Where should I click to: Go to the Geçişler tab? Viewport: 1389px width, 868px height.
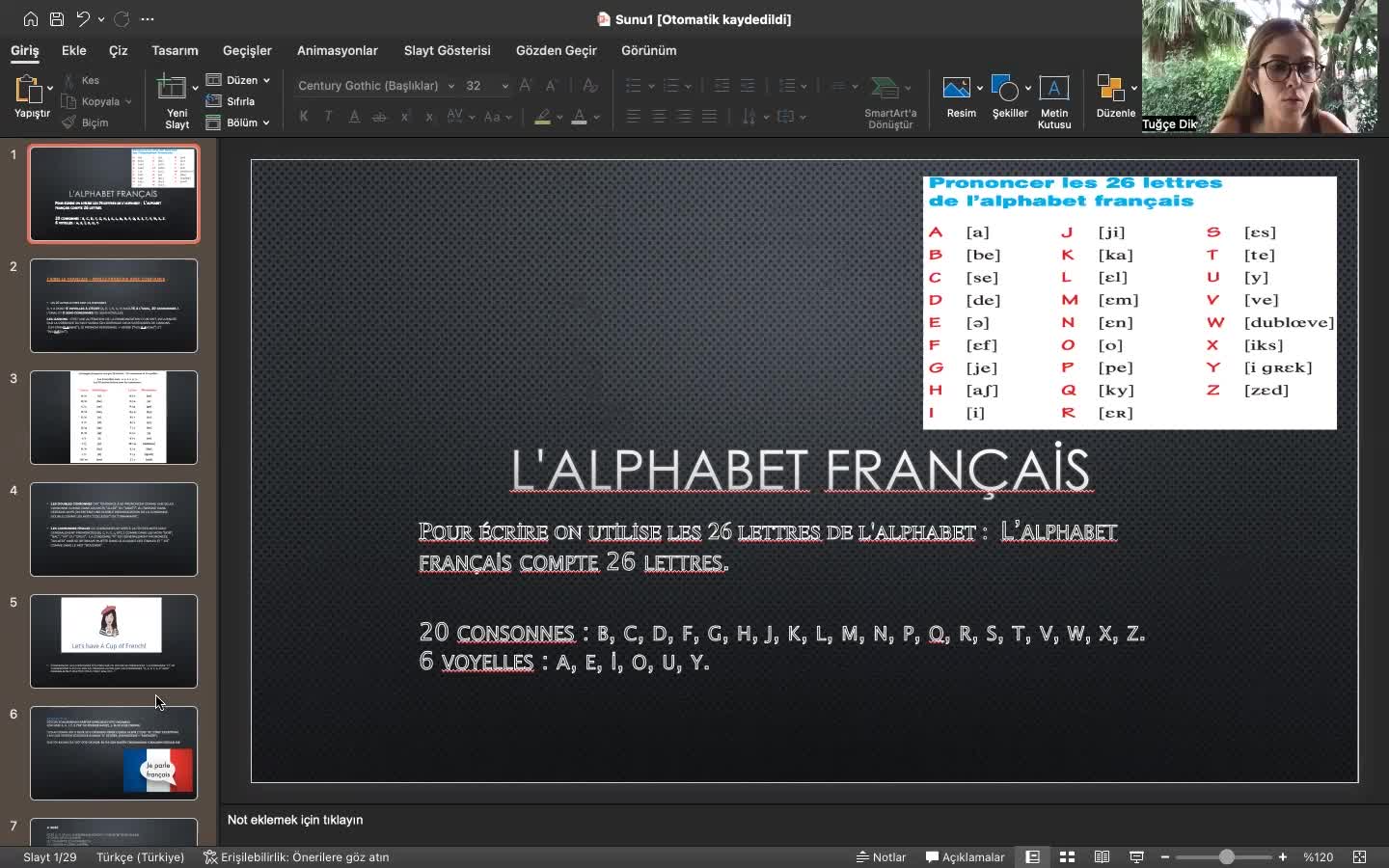click(x=247, y=50)
